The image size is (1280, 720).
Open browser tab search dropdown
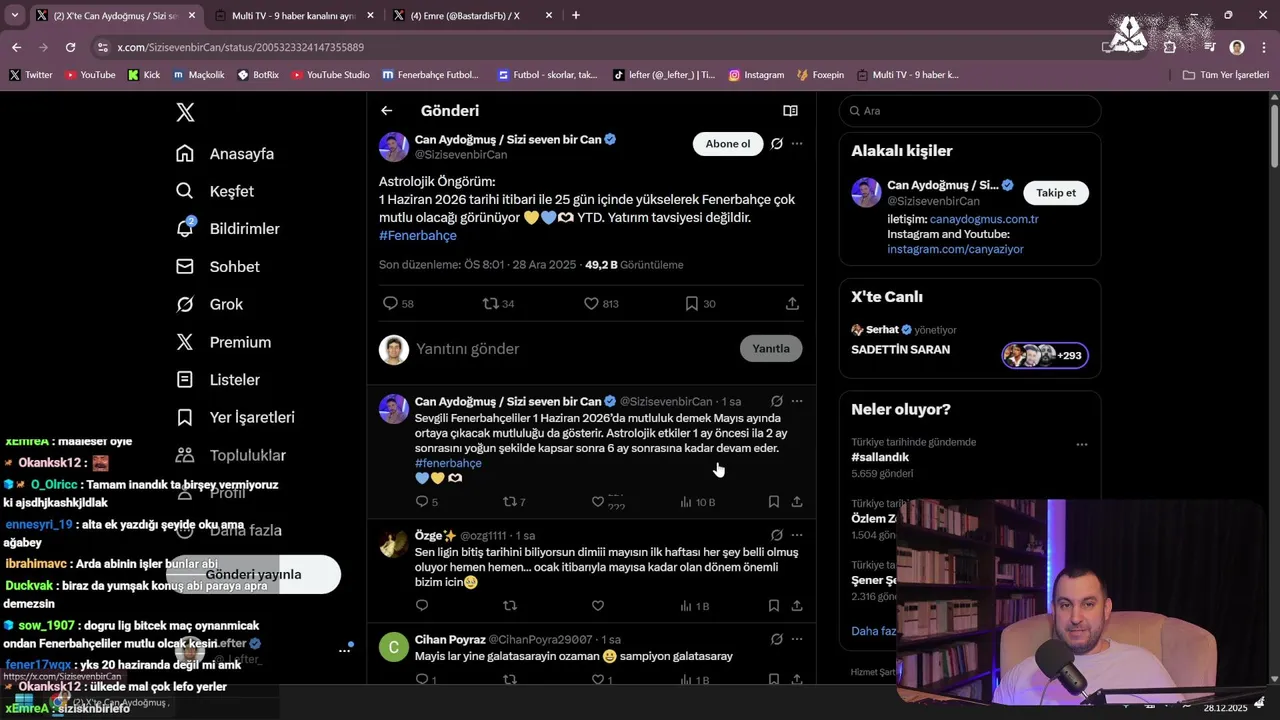pyautogui.click(x=14, y=15)
